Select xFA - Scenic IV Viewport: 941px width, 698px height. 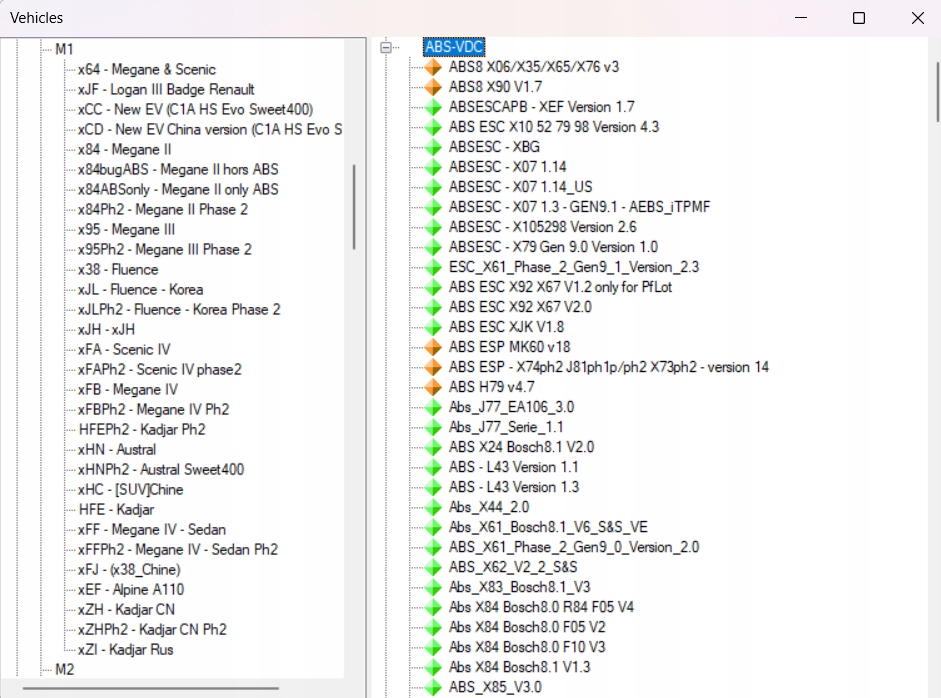(x=124, y=349)
